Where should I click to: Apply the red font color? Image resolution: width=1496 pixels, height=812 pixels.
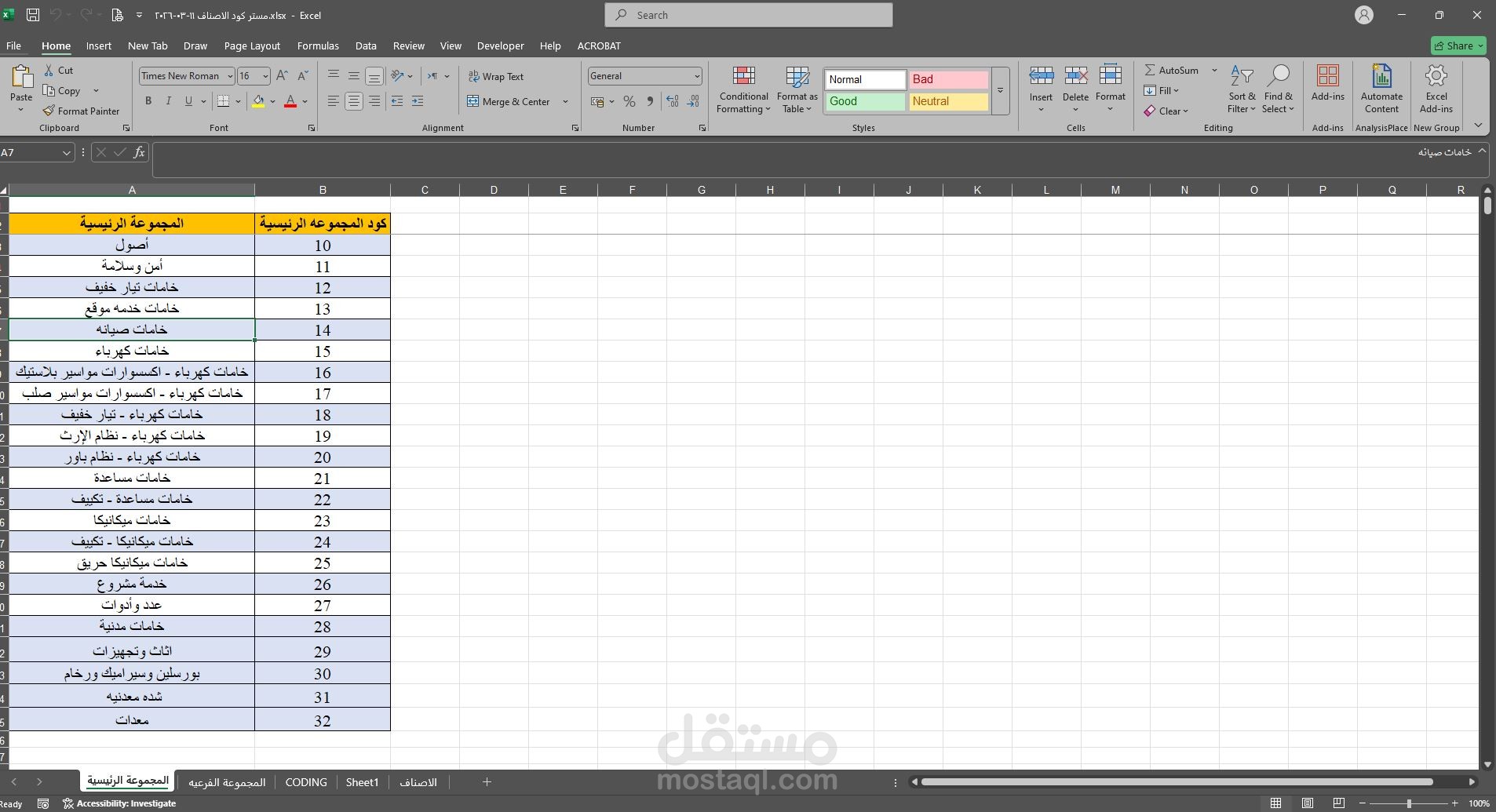point(290,101)
